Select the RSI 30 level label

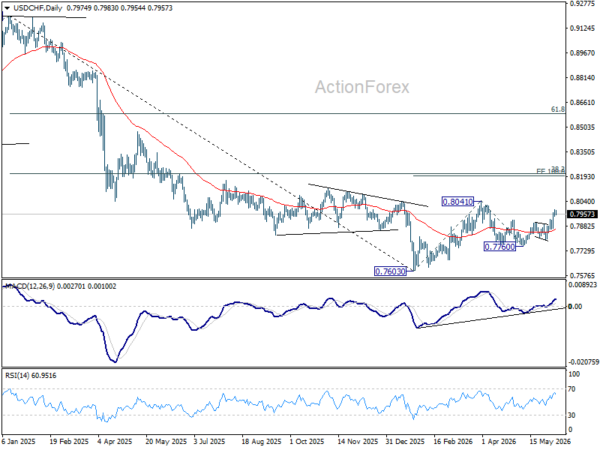[x=572, y=415]
